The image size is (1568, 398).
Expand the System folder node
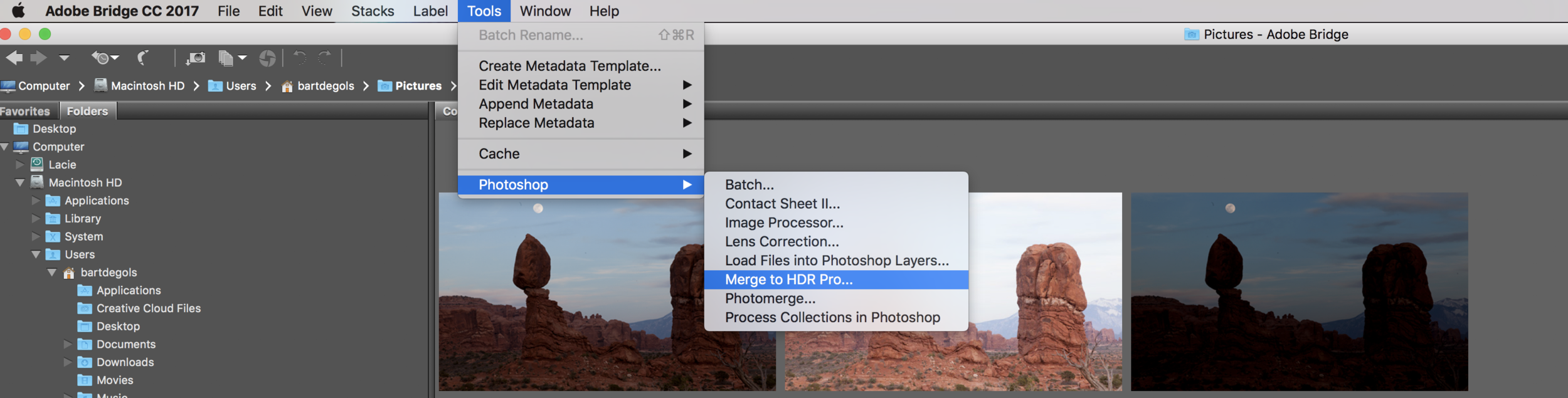point(36,236)
